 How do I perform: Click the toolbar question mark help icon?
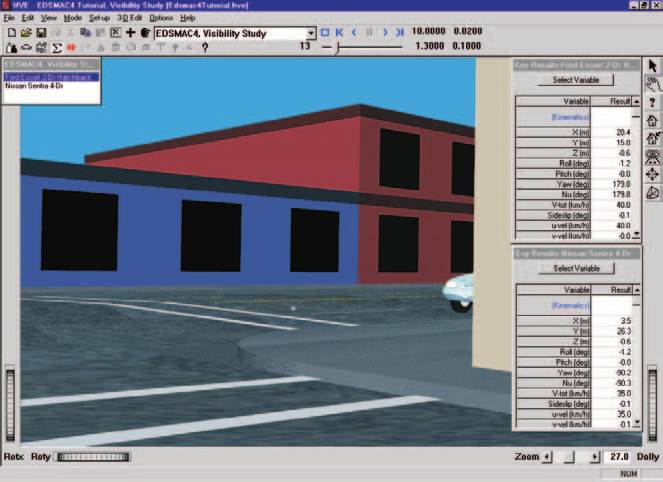pyautogui.click(x=205, y=47)
